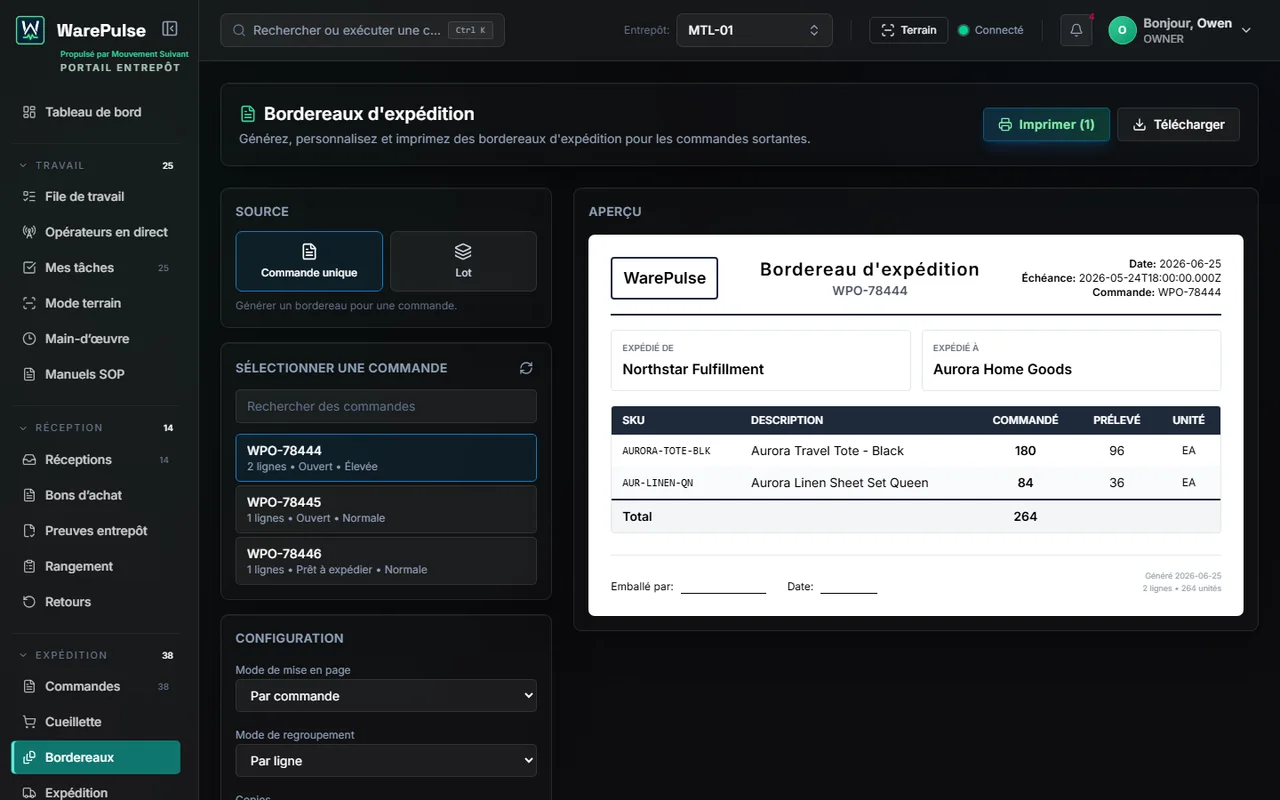1280x800 pixels.
Task: Click the download arrow icon in Télécharger
Action: [x=1139, y=125]
